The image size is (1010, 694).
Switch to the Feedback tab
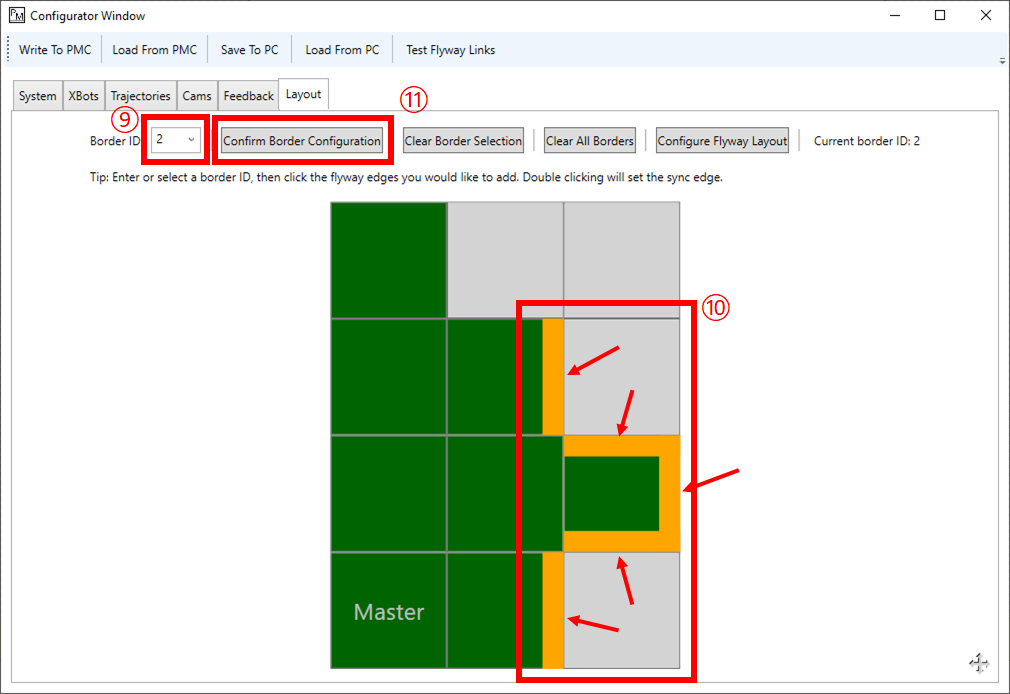[x=248, y=95]
